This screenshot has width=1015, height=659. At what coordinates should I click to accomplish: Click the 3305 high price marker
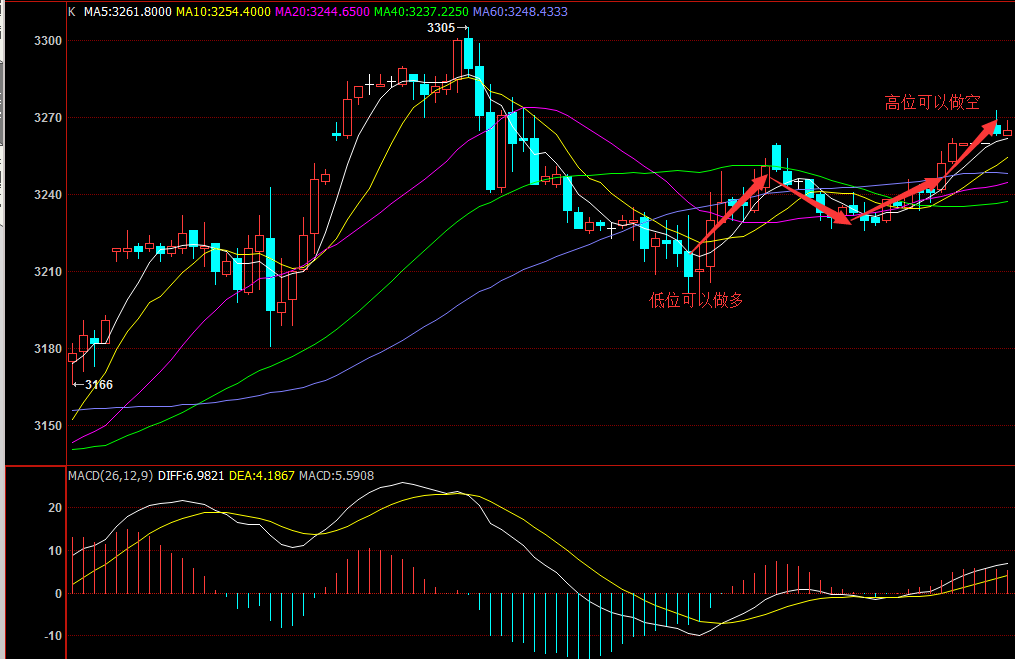(447, 28)
